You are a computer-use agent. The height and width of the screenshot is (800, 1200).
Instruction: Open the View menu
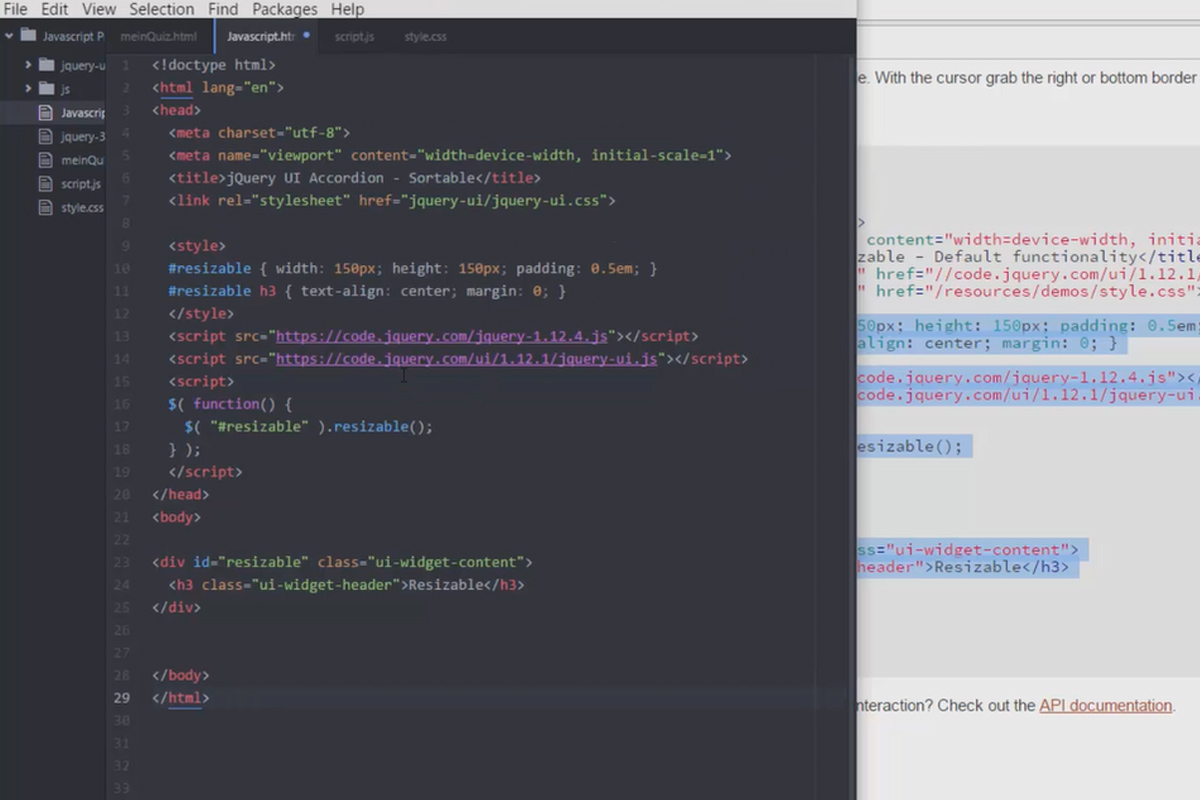click(99, 9)
